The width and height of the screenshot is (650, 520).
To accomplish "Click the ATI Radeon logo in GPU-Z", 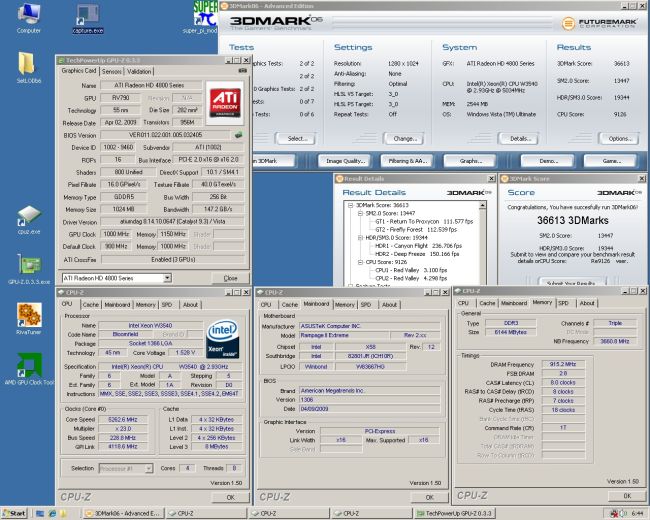I will pyautogui.click(x=224, y=103).
